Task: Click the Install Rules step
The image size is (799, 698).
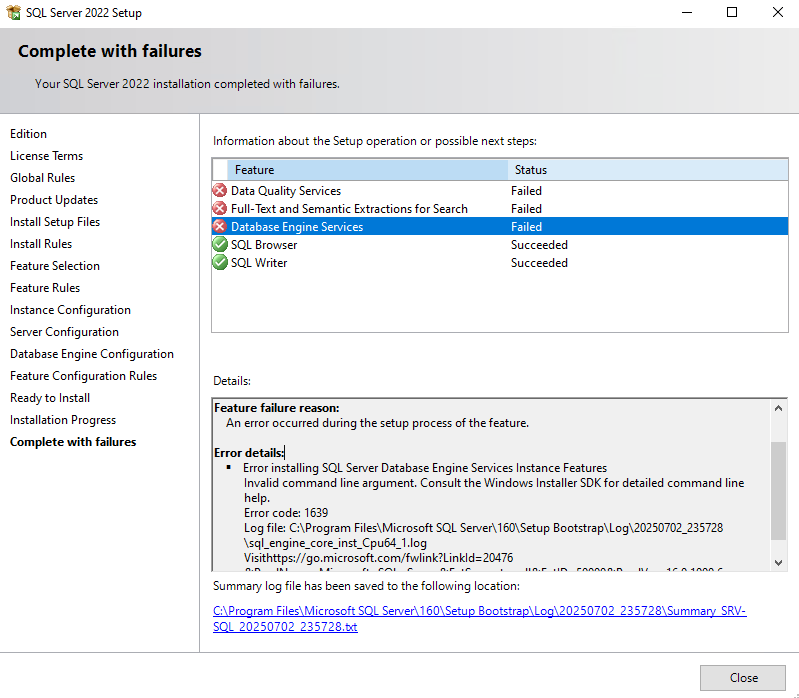Action: click(x=41, y=244)
